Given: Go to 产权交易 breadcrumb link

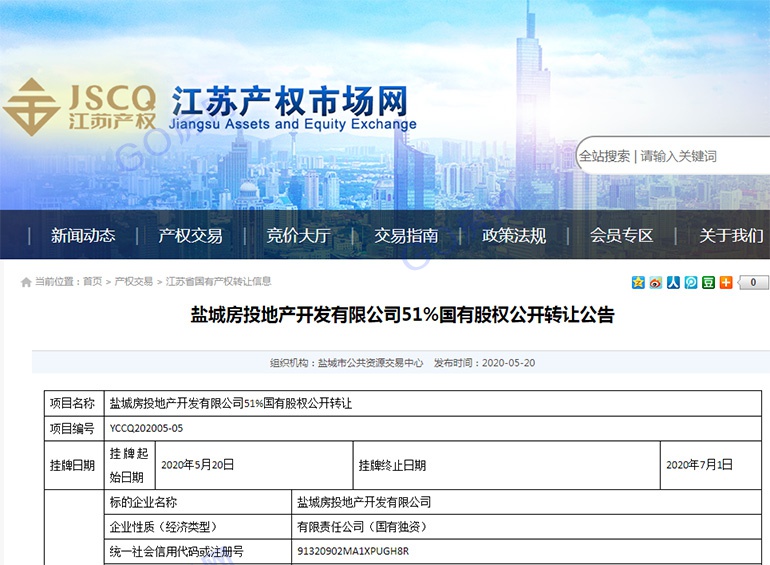Looking at the screenshot, I should pos(134,281).
